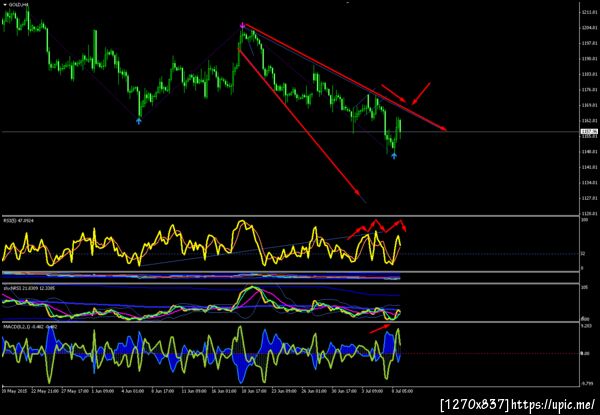Click the 11 Jun 09:00 time label
The width and height of the screenshot is (600, 415).
(193, 391)
